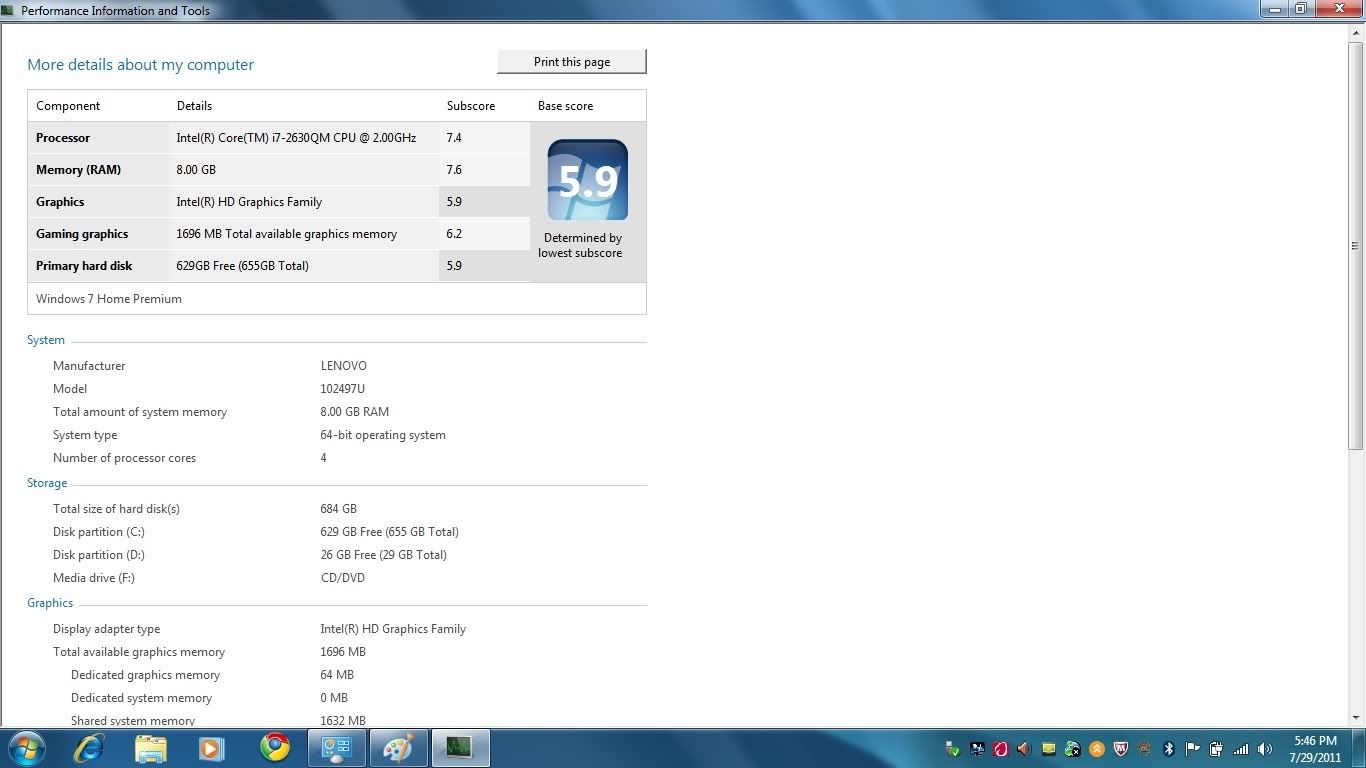Click the 'More details about my computer' heading
1366x768 pixels.
pos(140,64)
